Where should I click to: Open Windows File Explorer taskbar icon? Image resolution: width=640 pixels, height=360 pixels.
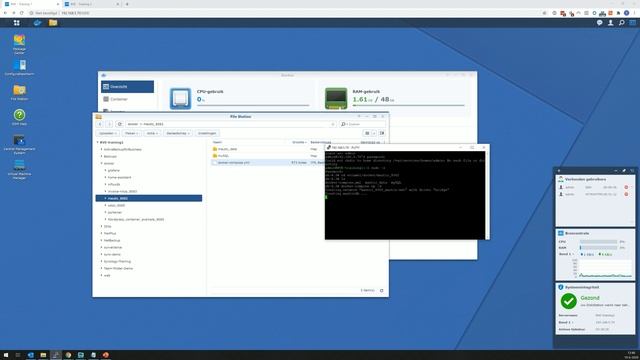coord(43,355)
